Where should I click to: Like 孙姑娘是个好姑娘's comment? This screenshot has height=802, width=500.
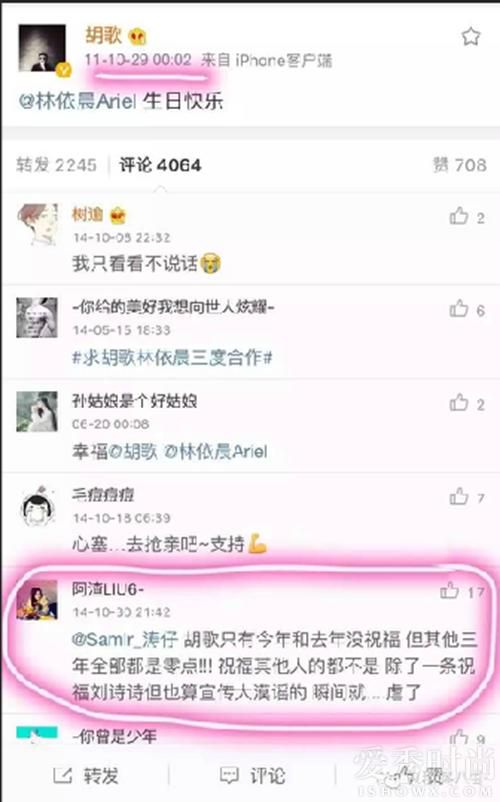(x=459, y=403)
